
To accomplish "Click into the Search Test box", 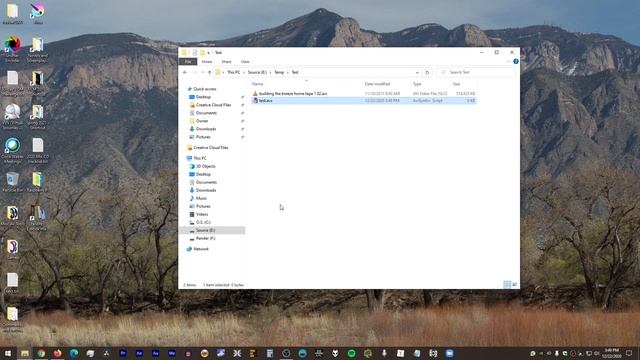I will coord(476,72).
